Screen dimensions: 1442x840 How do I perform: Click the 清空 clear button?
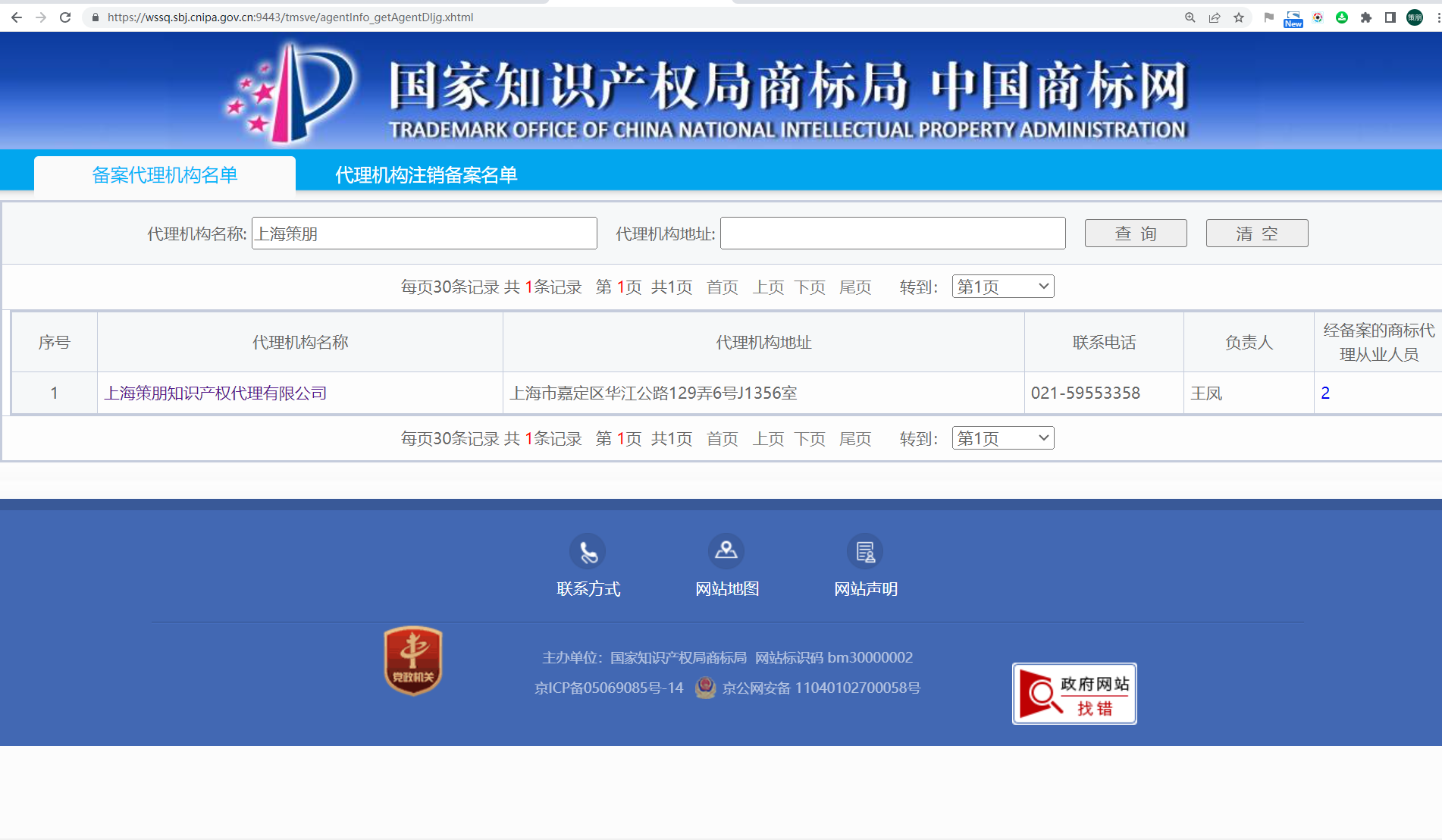[x=1256, y=233]
